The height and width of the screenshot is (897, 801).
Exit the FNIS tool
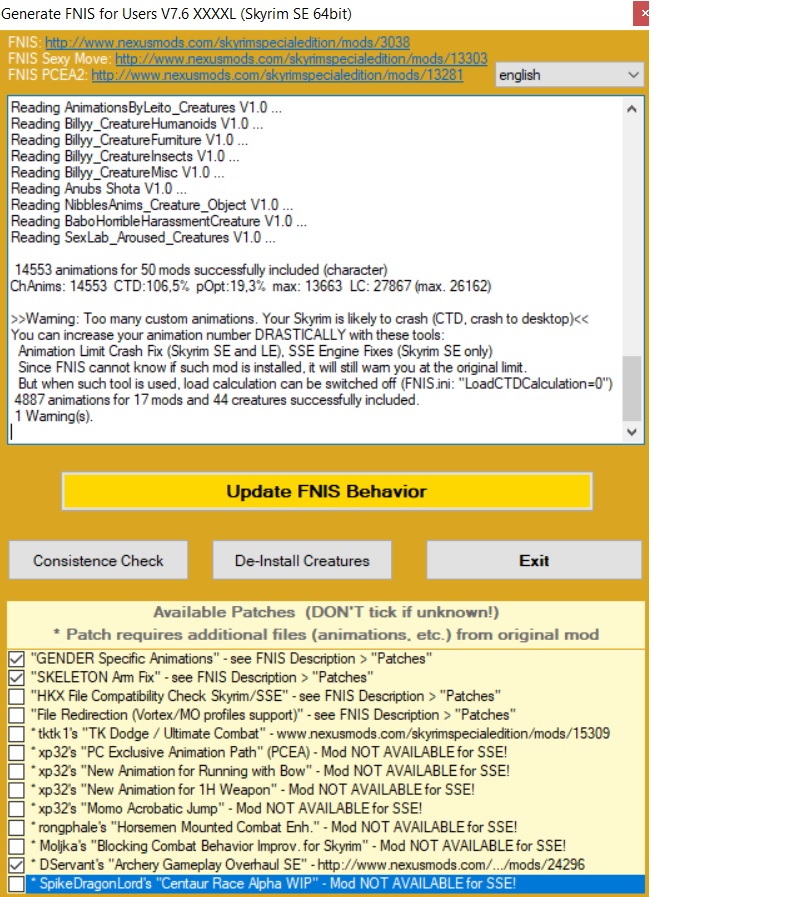pos(534,560)
